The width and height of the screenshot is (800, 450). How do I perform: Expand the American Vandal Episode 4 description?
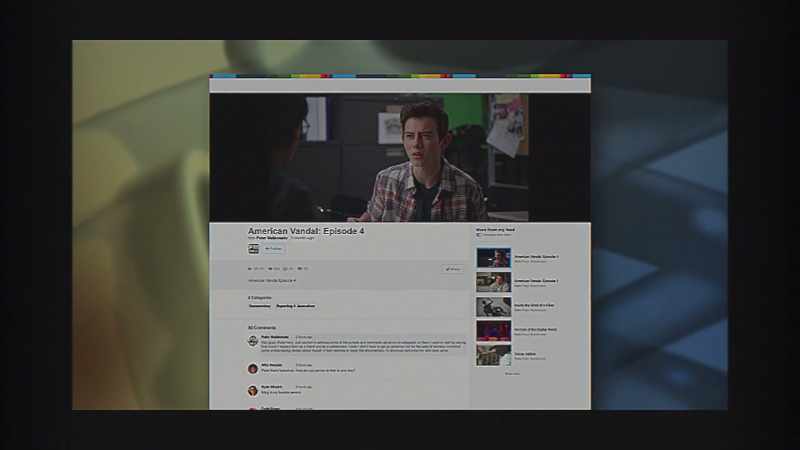pos(272,281)
